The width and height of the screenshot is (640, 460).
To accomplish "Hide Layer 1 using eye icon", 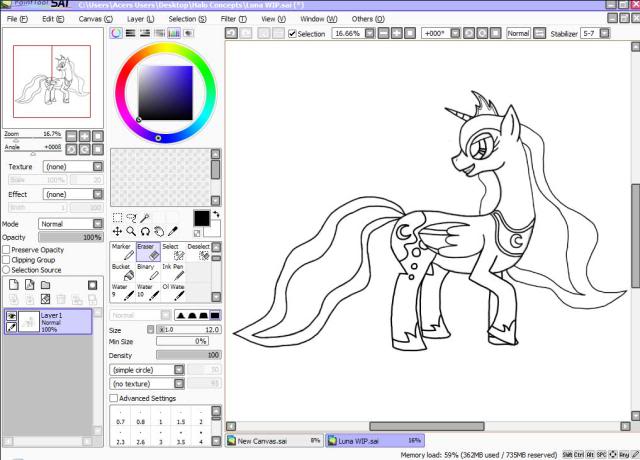I will coord(11,316).
